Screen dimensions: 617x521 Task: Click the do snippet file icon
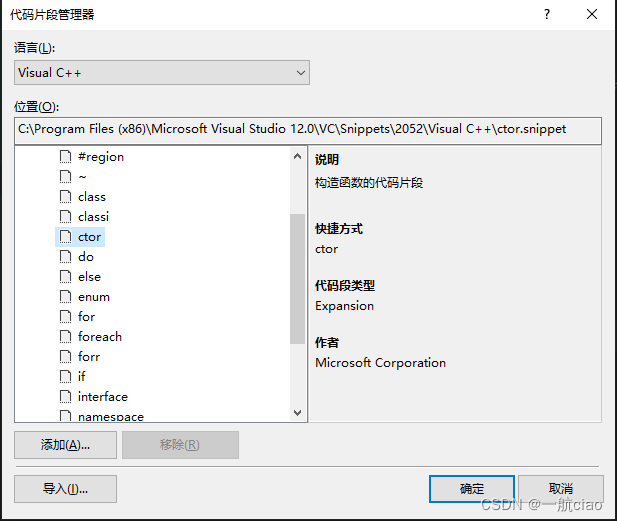65,257
